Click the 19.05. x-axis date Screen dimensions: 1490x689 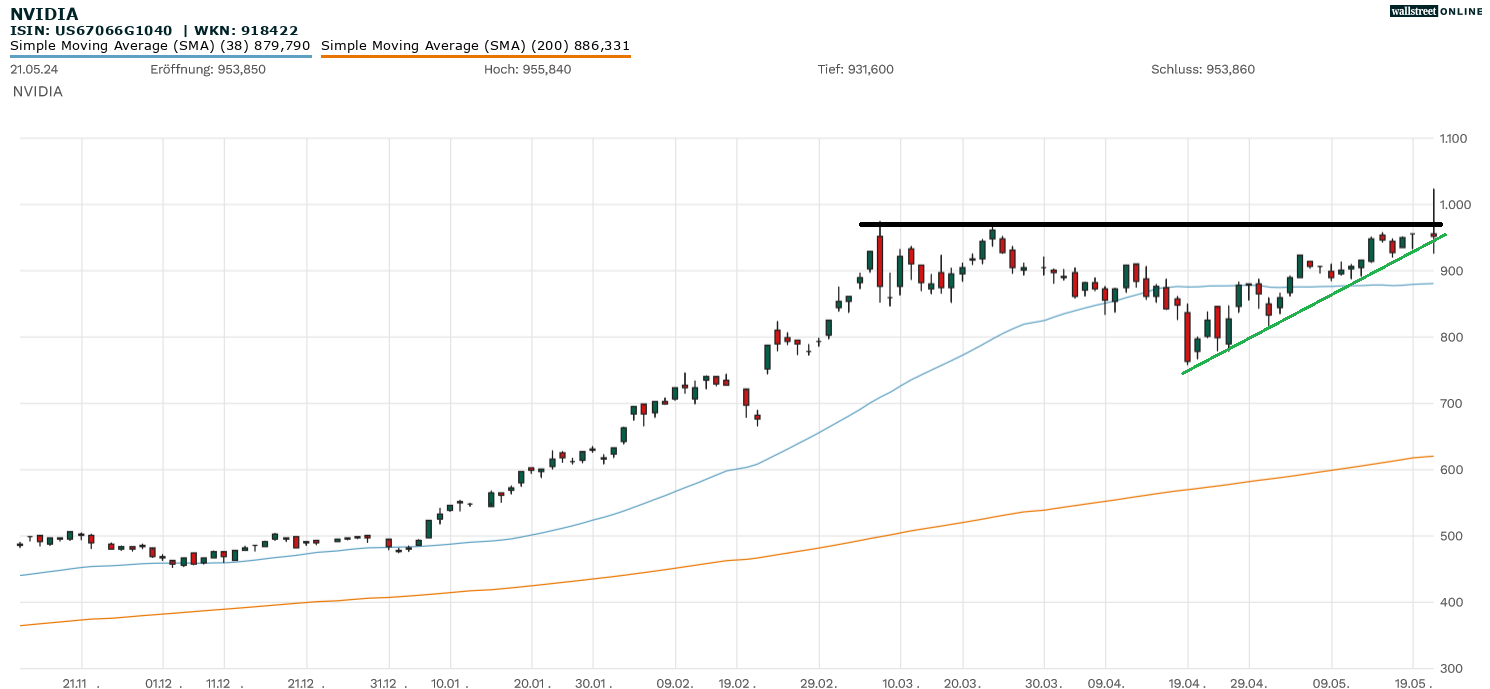click(1413, 682)
